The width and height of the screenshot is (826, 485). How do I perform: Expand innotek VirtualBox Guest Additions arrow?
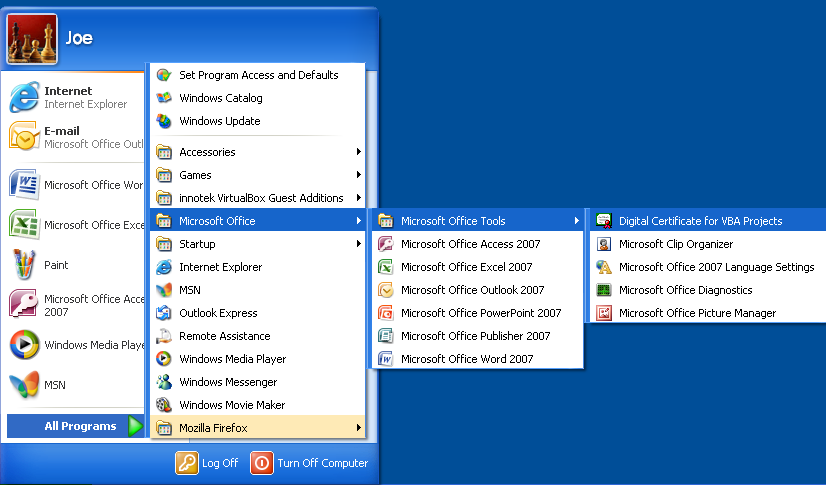(358, 198)
